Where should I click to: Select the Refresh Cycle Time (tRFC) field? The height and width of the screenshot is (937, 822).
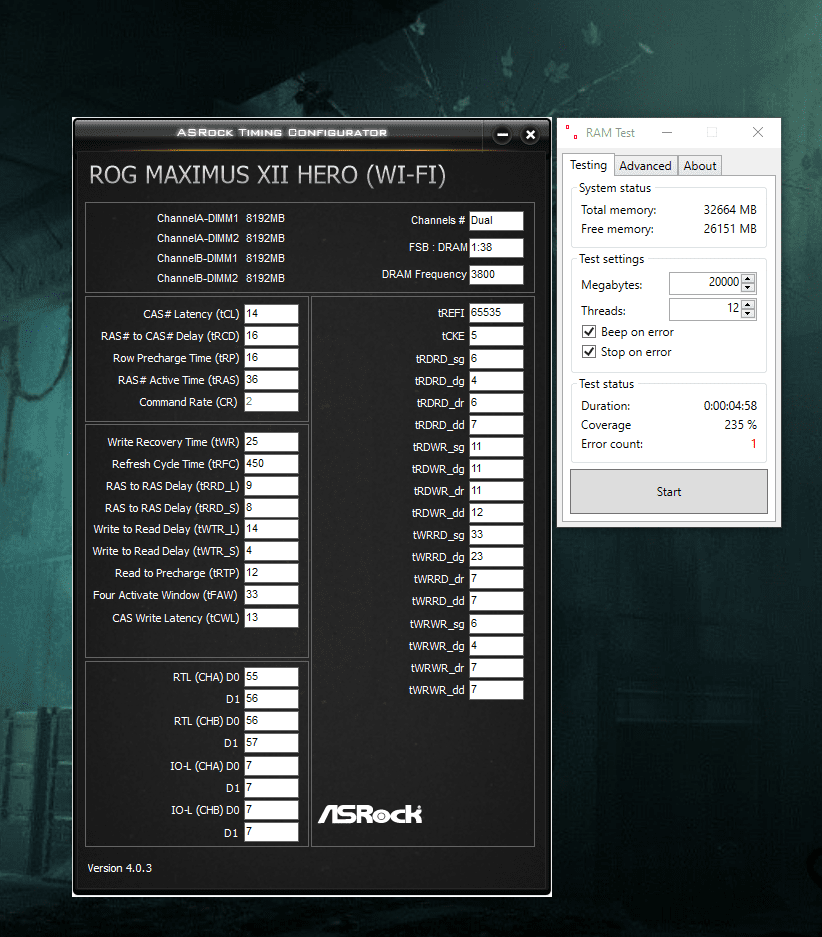click(x=271, y=464)
